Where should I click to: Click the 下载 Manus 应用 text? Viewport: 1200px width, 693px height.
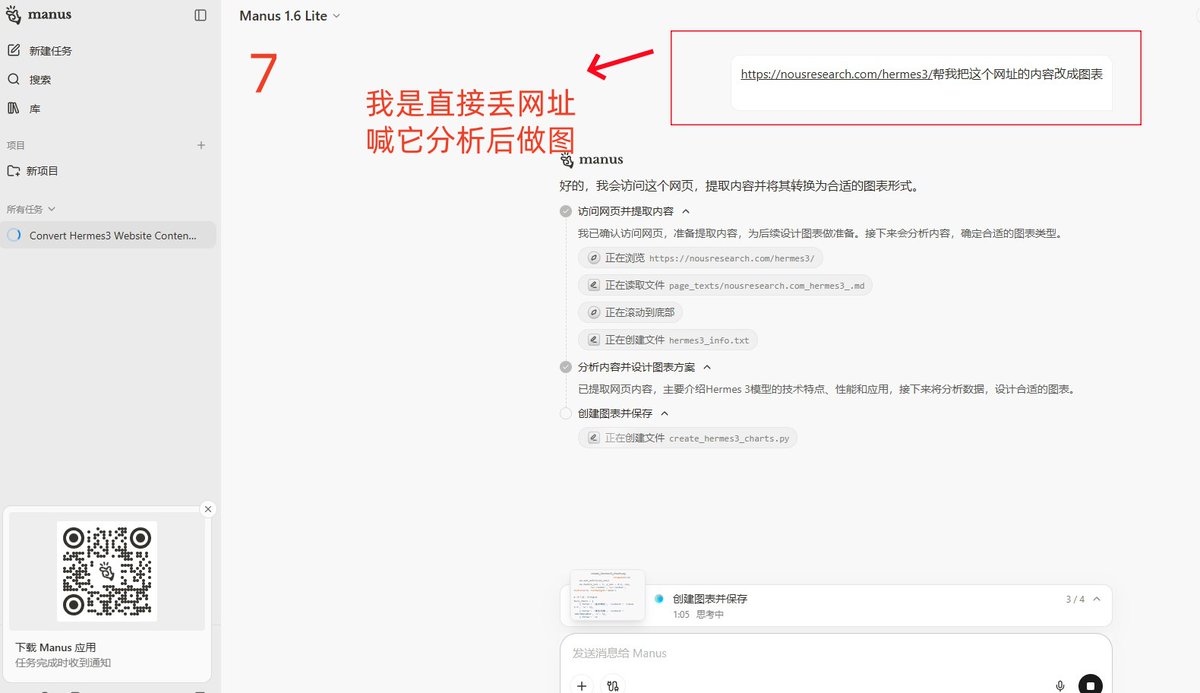coord(56,648)
